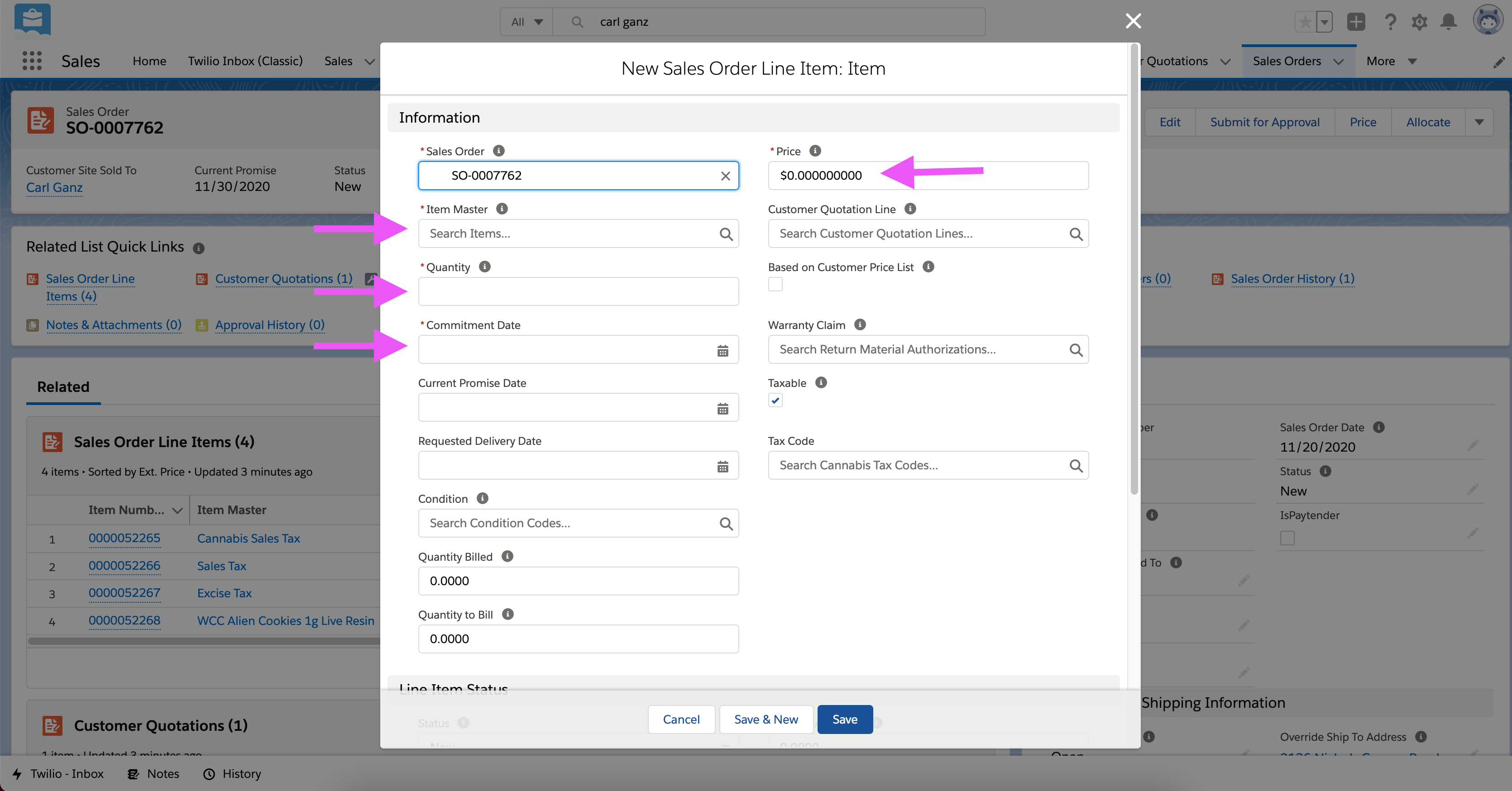Show the Price field help info
The image size is (1512, 791).
[x=815, y=151]
